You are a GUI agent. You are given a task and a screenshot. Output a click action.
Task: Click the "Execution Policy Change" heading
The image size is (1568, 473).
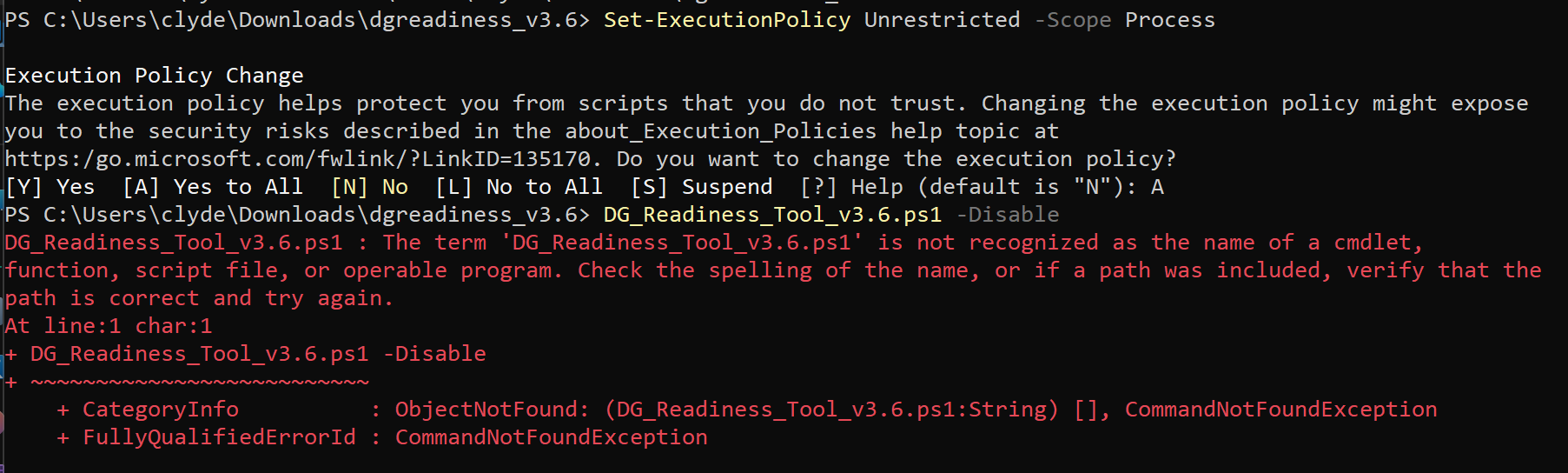tap(155, 76)
